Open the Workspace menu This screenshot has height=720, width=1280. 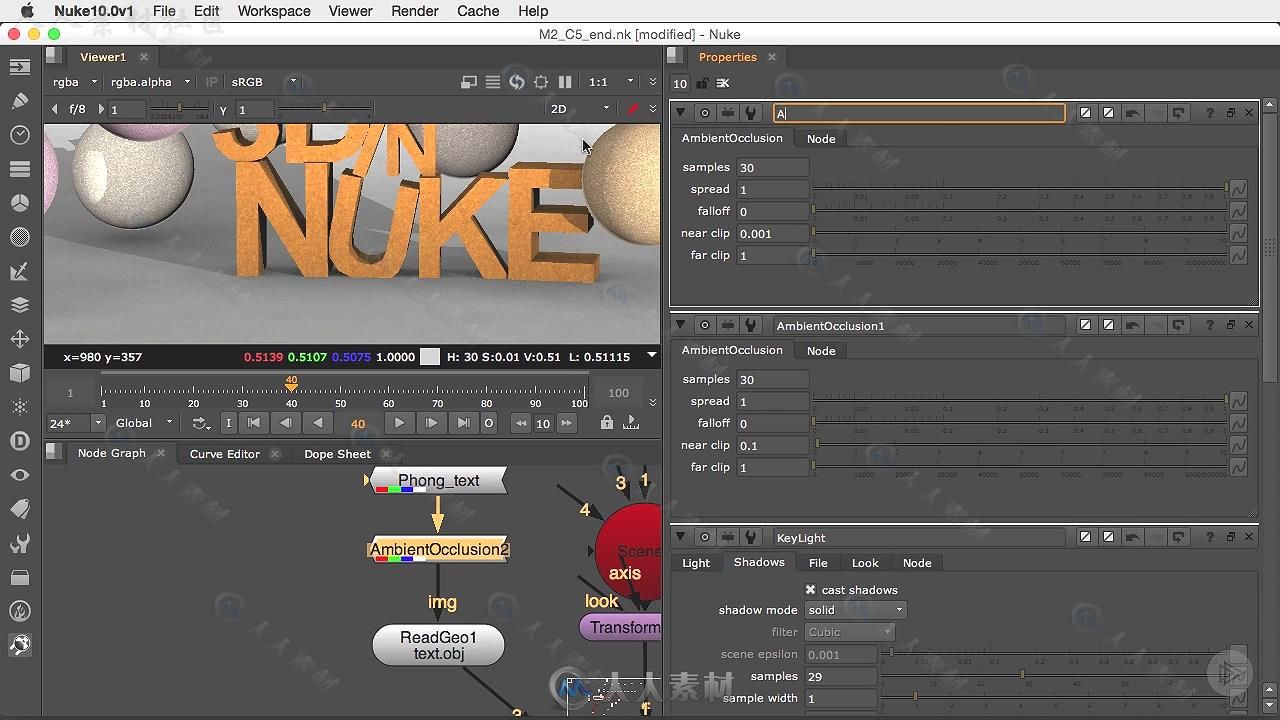tap(274, 11)
